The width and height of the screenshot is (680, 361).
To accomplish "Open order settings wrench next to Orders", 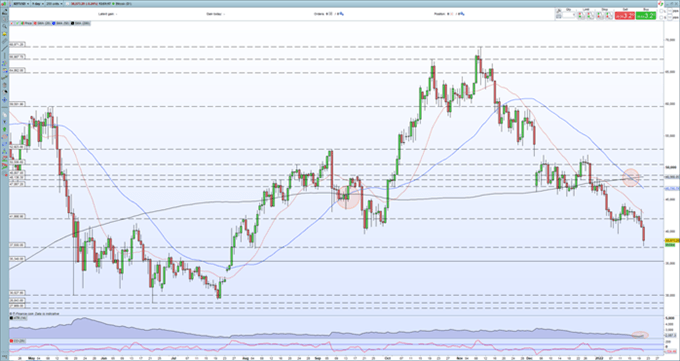I will click(x=342, y=14).
